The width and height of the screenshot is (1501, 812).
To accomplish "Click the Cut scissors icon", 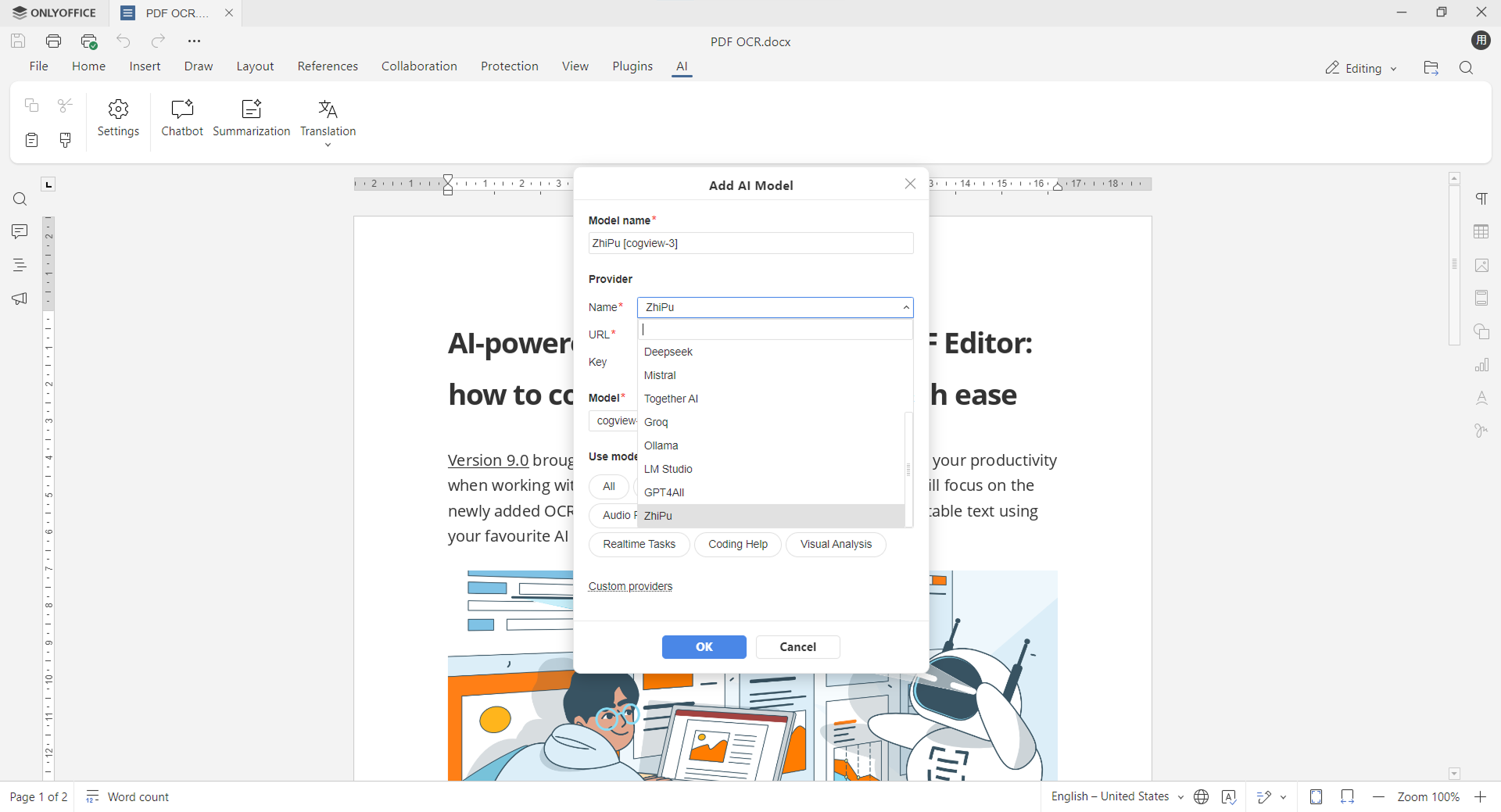I will point(66,105).
